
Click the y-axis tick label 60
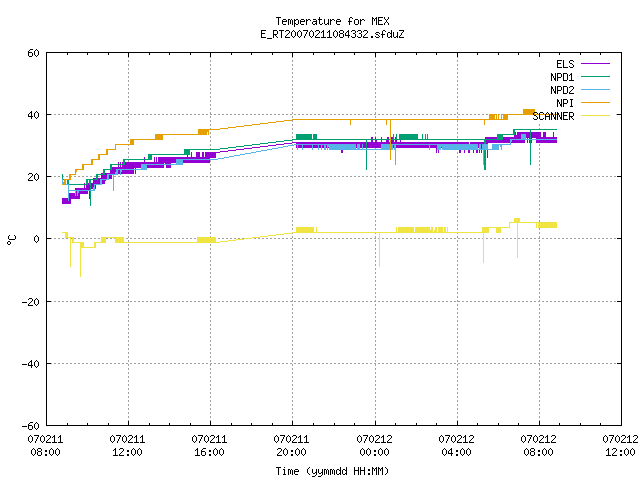pos(33,53)
